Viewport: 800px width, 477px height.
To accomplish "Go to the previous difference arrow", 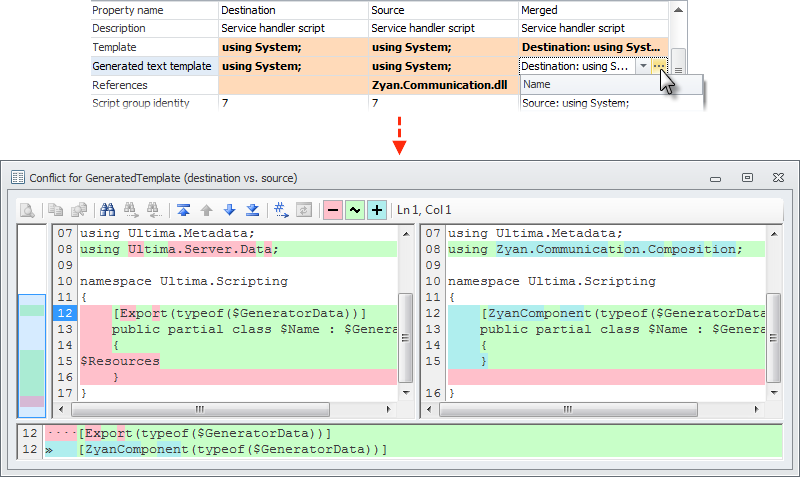I will click(x=206, y=210).
